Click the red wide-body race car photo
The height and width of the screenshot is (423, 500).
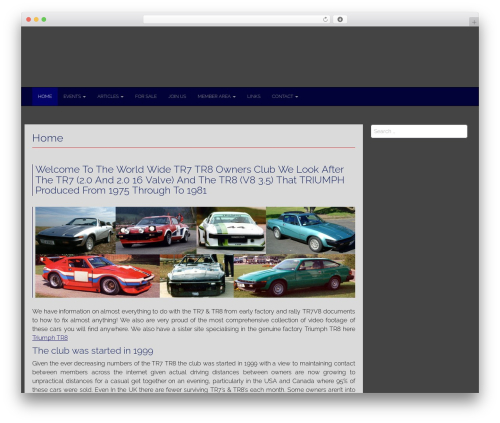point(98,276)
